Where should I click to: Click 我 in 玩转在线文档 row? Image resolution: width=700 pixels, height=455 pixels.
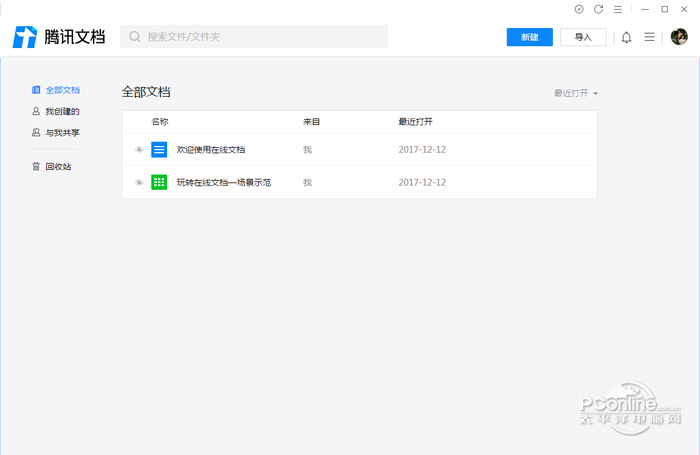[308, 182]
